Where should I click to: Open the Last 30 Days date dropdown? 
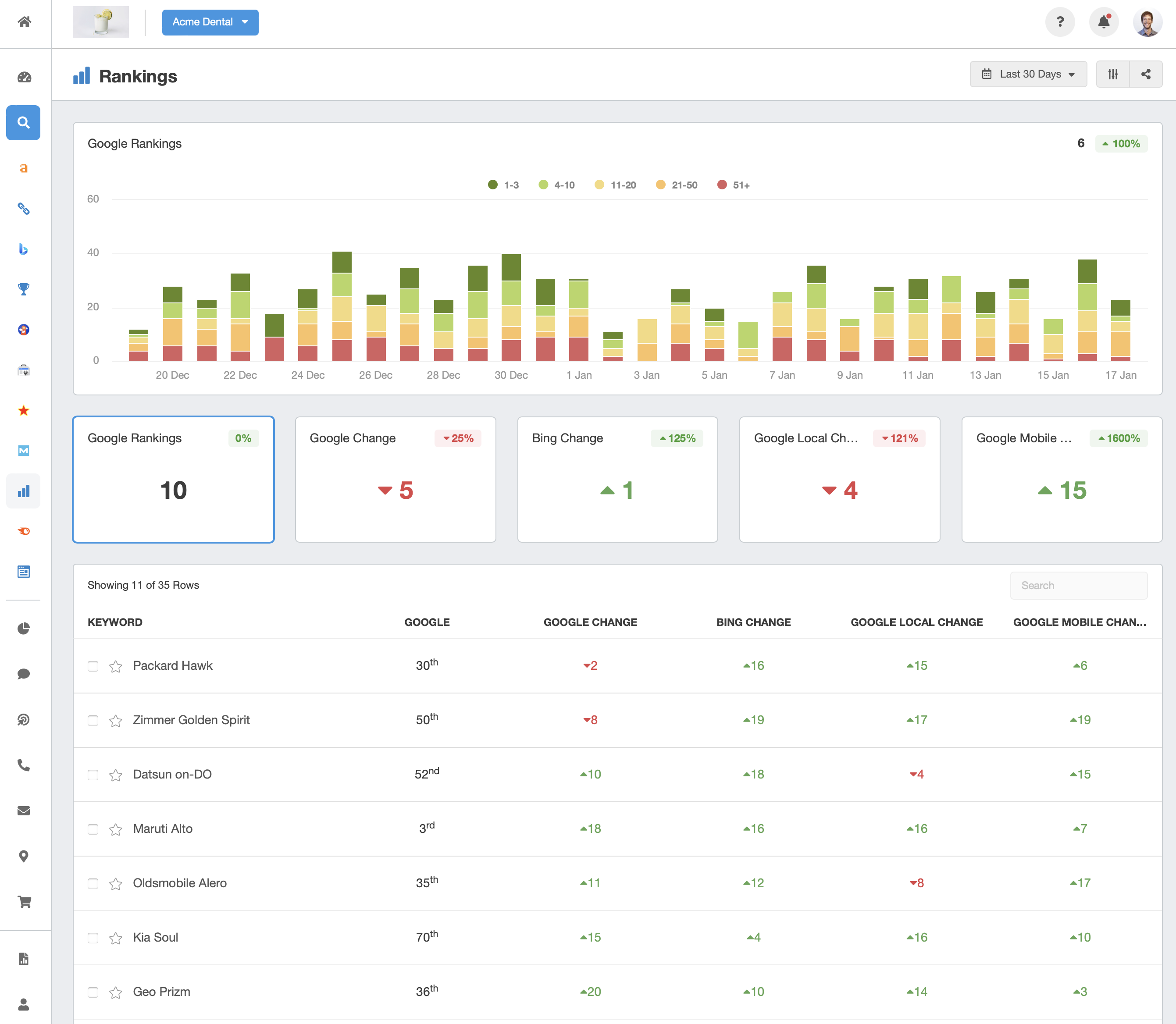(x=1028, y=74)
